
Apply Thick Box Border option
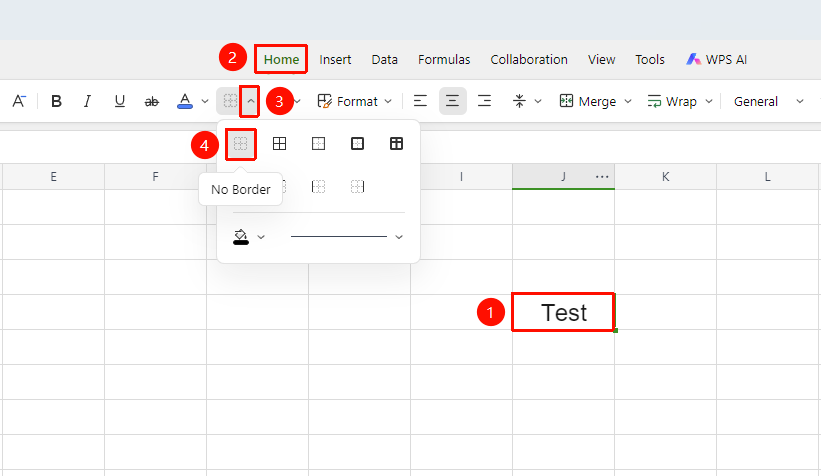[x=358, y=143]
